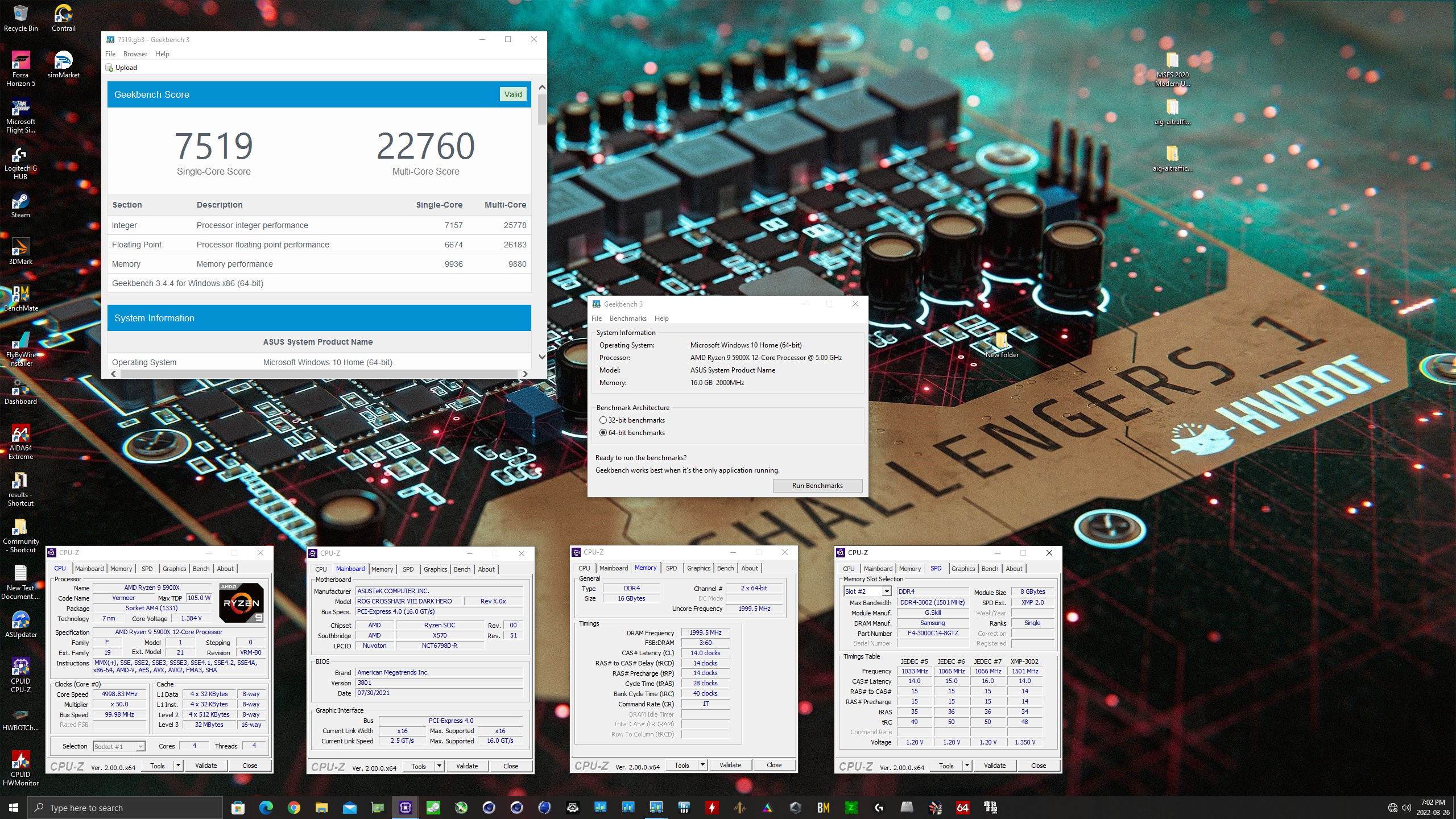The width and height of the screenshot is (1456, 819).
Task: Click ROG CROSSHAIR VIII DARK HERO model field
Action: point(408,601)
